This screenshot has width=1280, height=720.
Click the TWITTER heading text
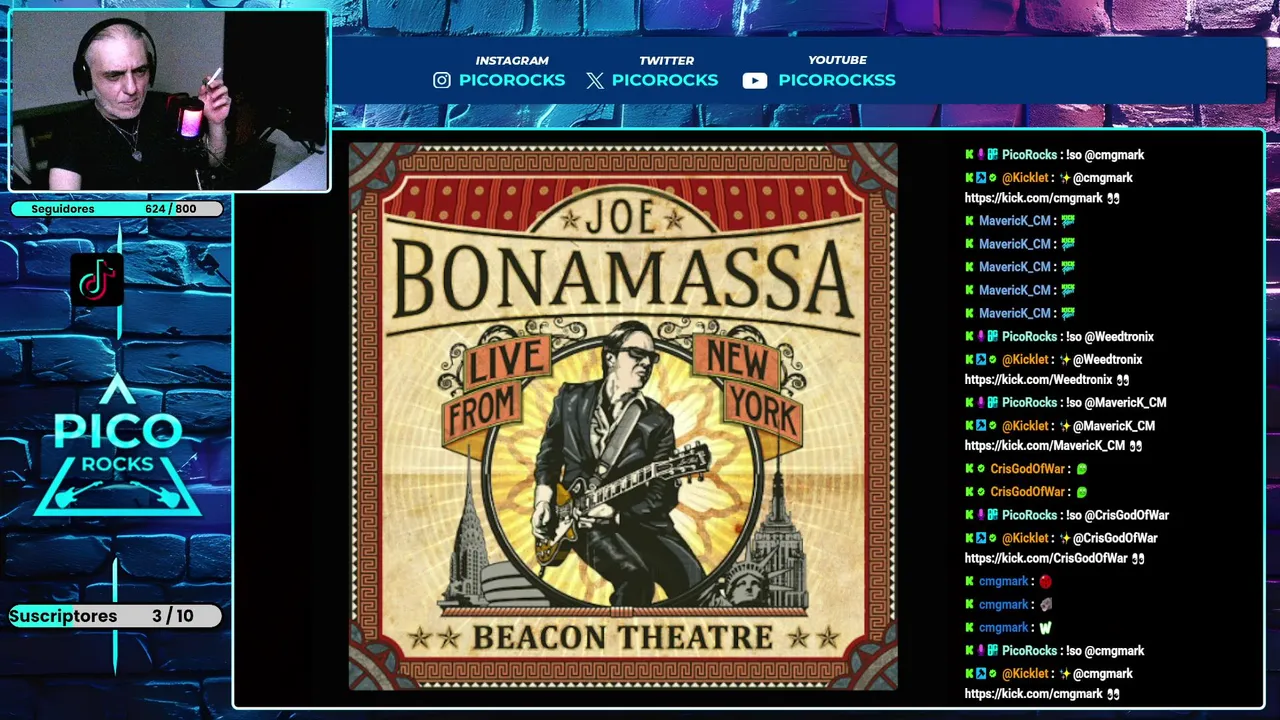point(666,61)
